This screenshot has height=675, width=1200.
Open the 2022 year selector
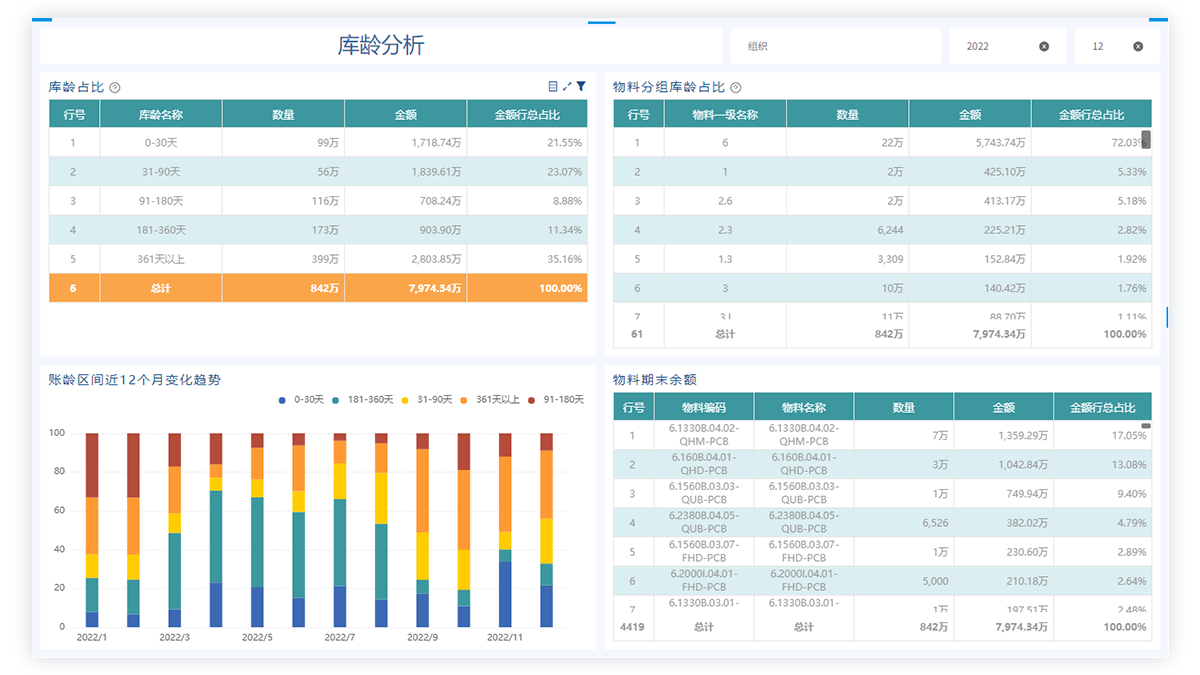click(x=995, y=46)
